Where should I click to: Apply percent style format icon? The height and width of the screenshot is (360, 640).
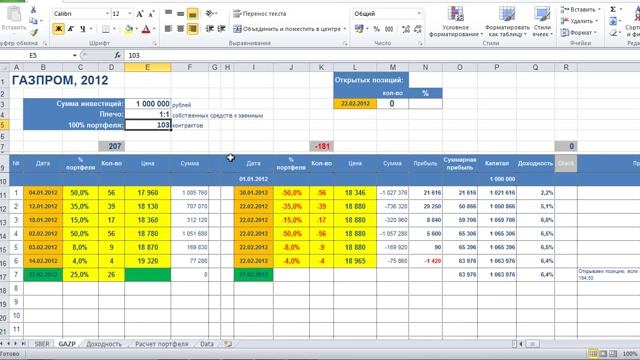pyautogui.click(x=376, y=29)
